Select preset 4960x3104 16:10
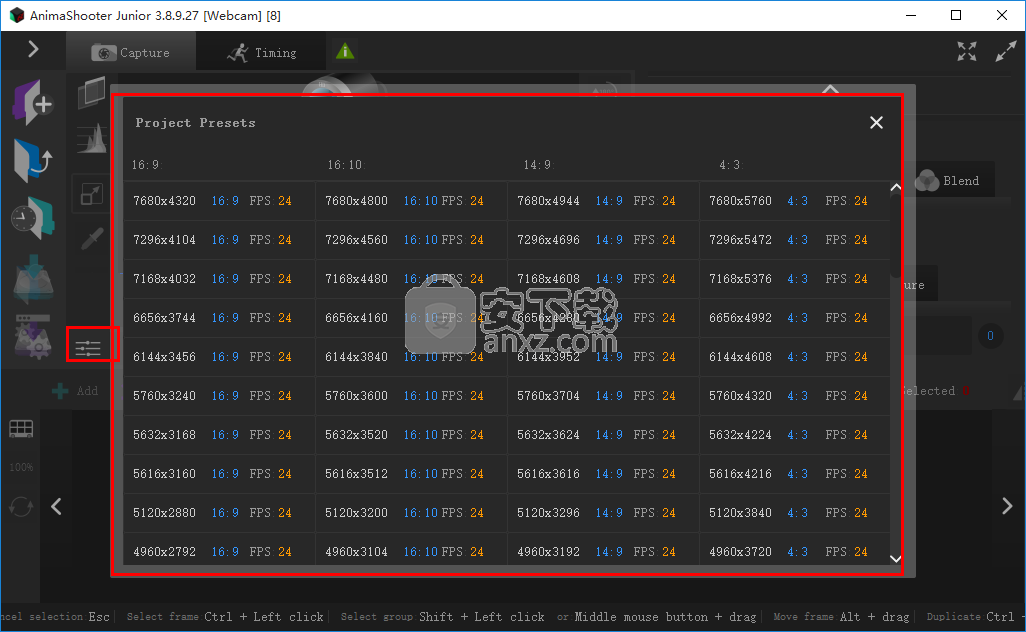This screenshot has width=1026, height=632. tap(411, 550)
